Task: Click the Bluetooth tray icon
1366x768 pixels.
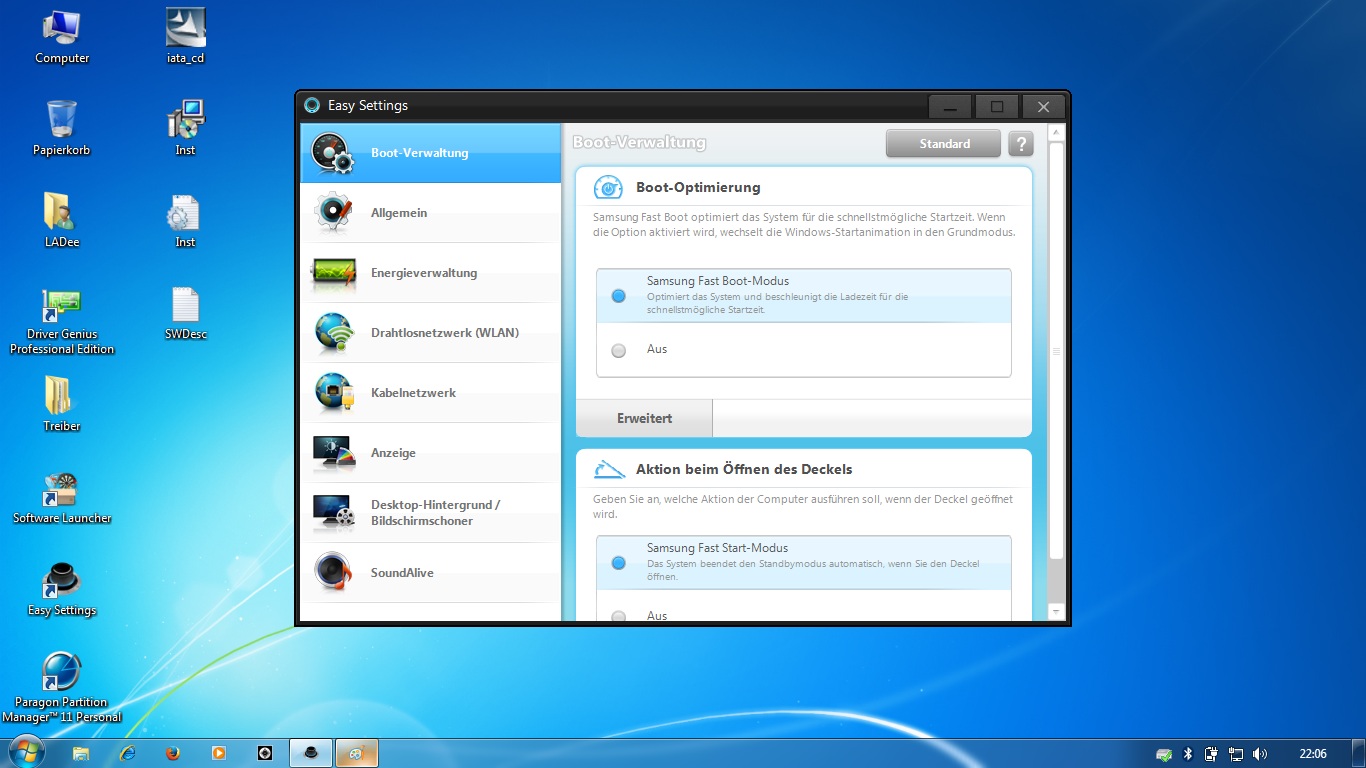Action: tap(1188, 754)
